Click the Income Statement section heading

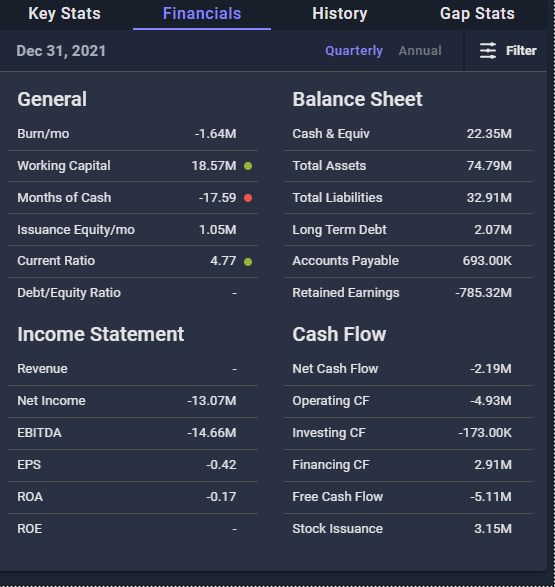pyautogui.click(x=101, y=334)
